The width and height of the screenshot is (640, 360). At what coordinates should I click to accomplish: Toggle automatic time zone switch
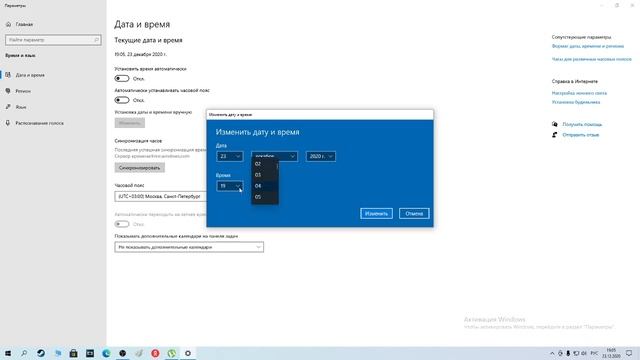pos(122,100)
